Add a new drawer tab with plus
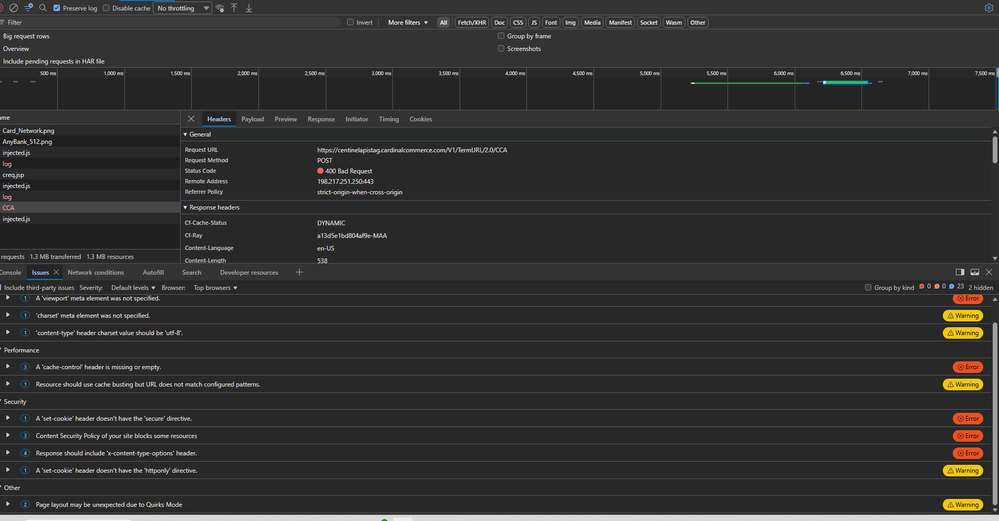This screenshot has height=521, width=999. [299, 272]
